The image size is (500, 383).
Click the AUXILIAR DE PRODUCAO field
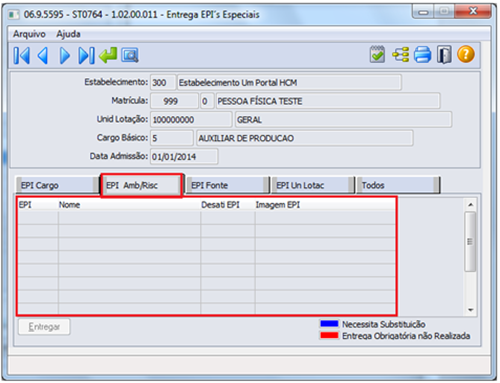tap(305, 138)
